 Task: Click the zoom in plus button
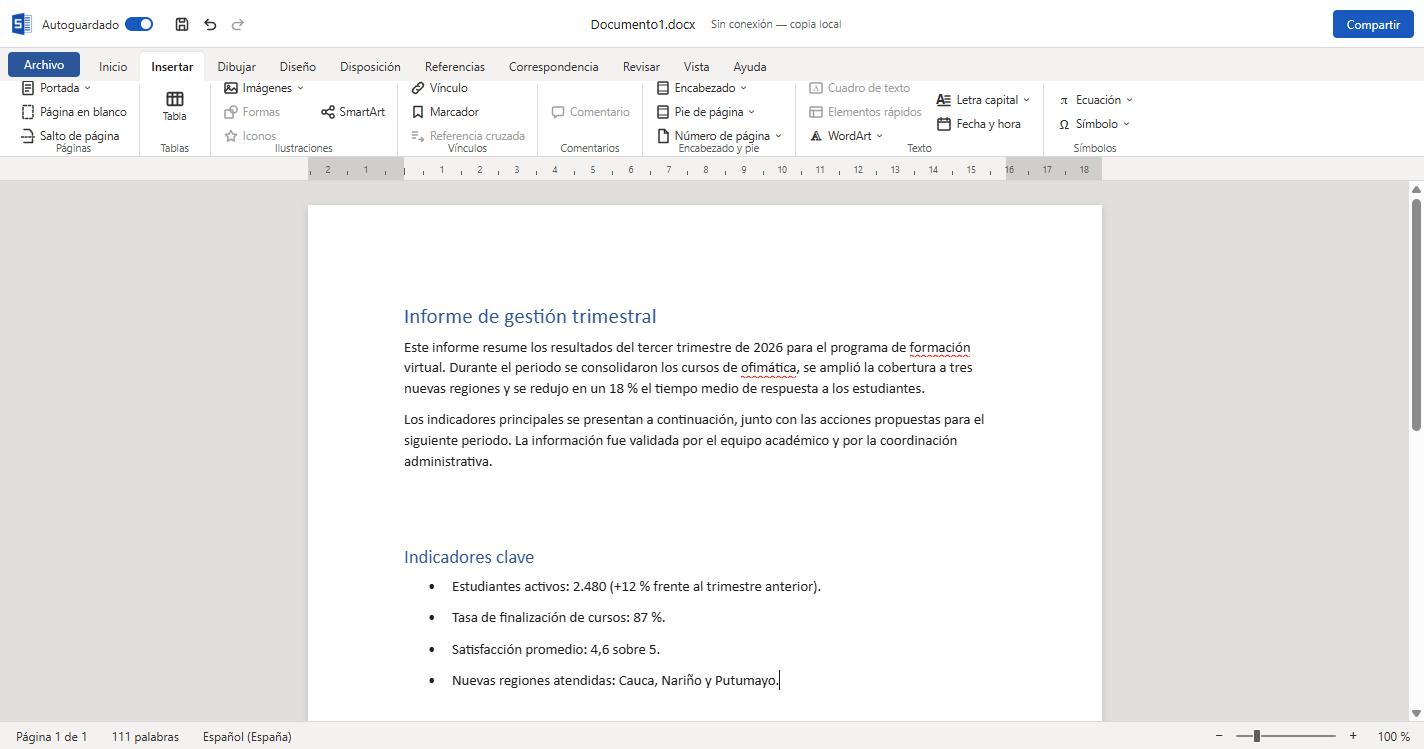(1353, 736)
